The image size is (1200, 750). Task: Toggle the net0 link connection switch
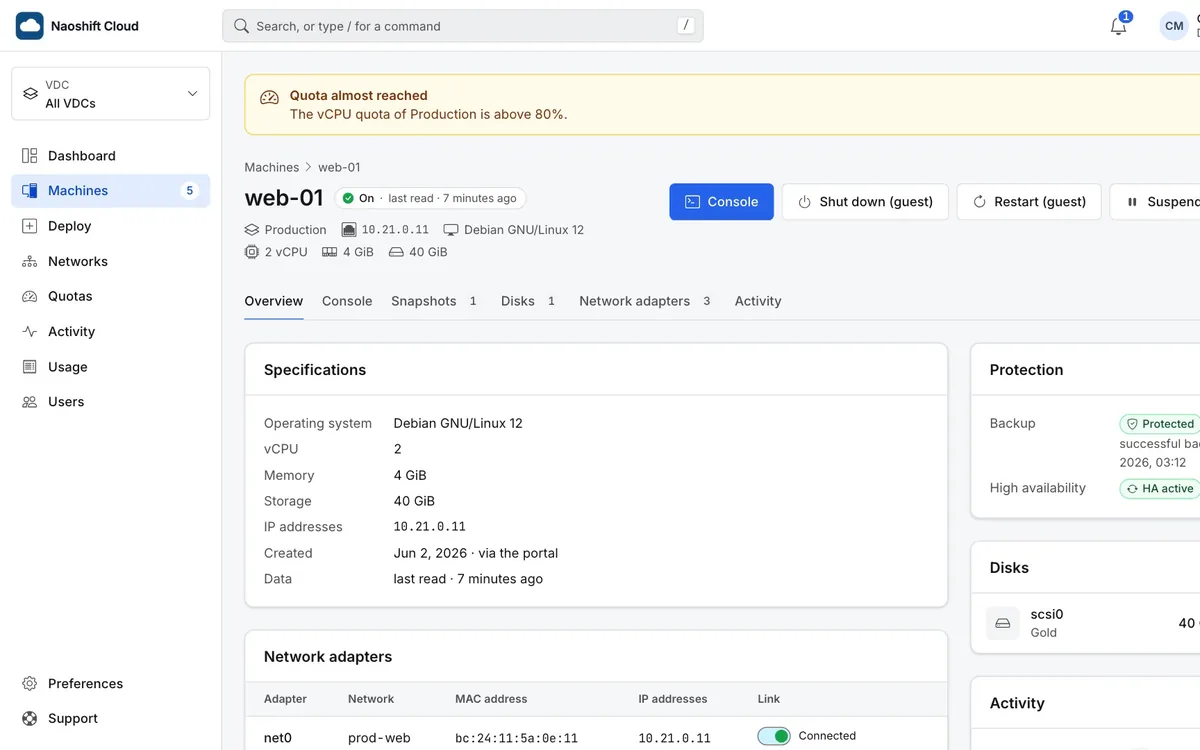tap(774, 736)
